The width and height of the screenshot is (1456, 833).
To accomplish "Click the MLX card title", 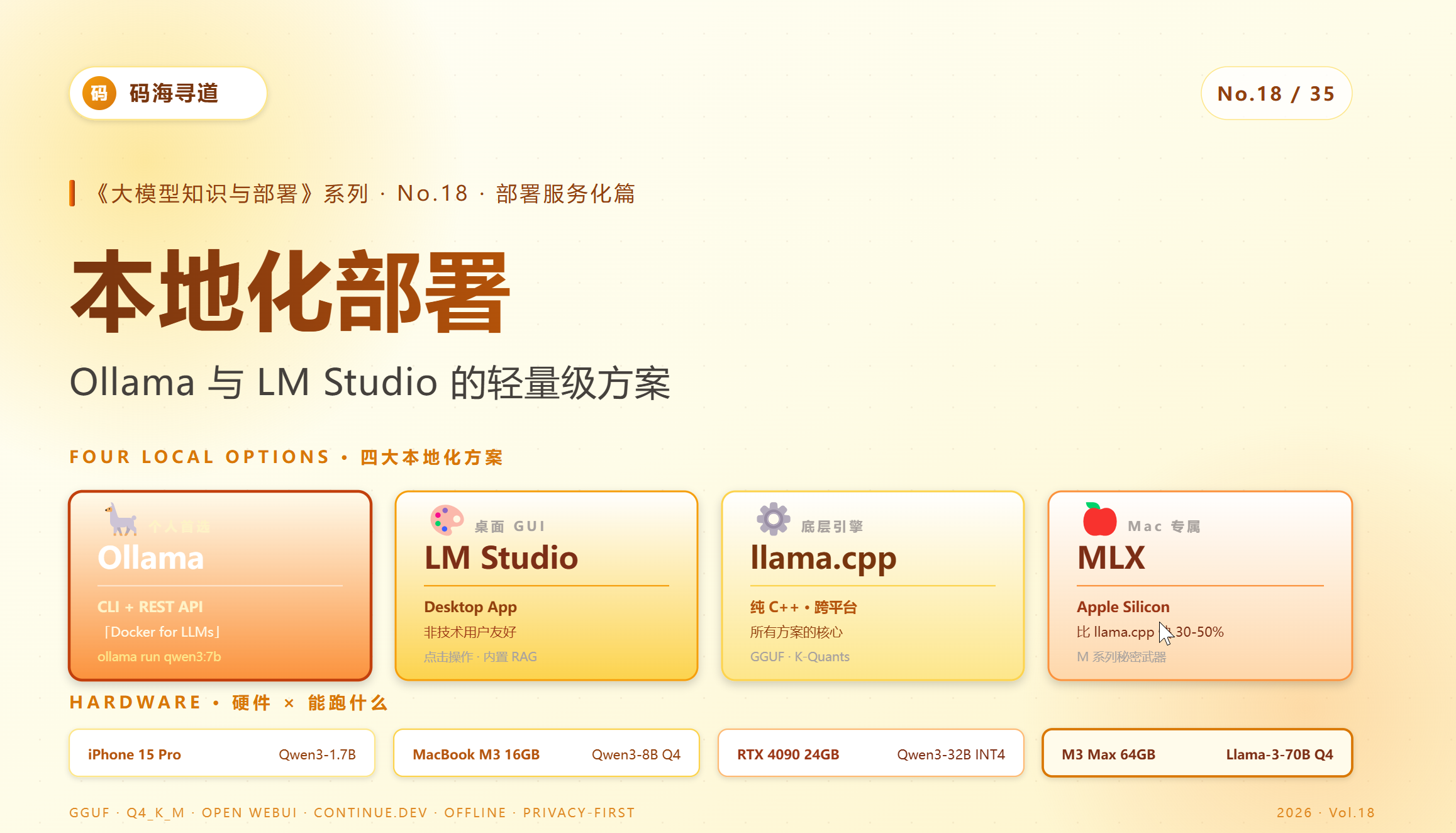I will tap(1111, 557).
